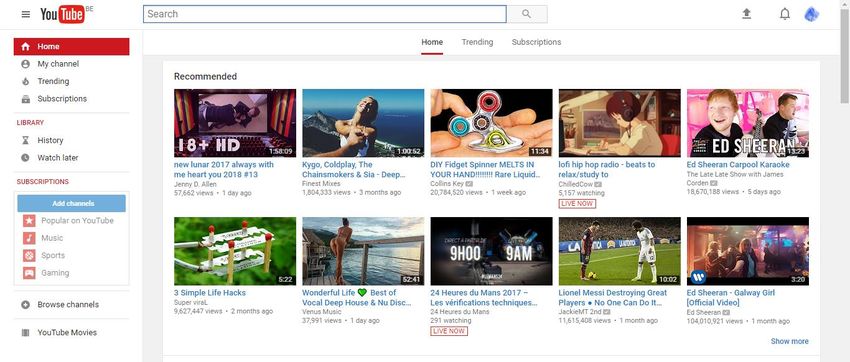Open the account avatar menu
This screenshot has height=362, width=850.
(811, 14)
